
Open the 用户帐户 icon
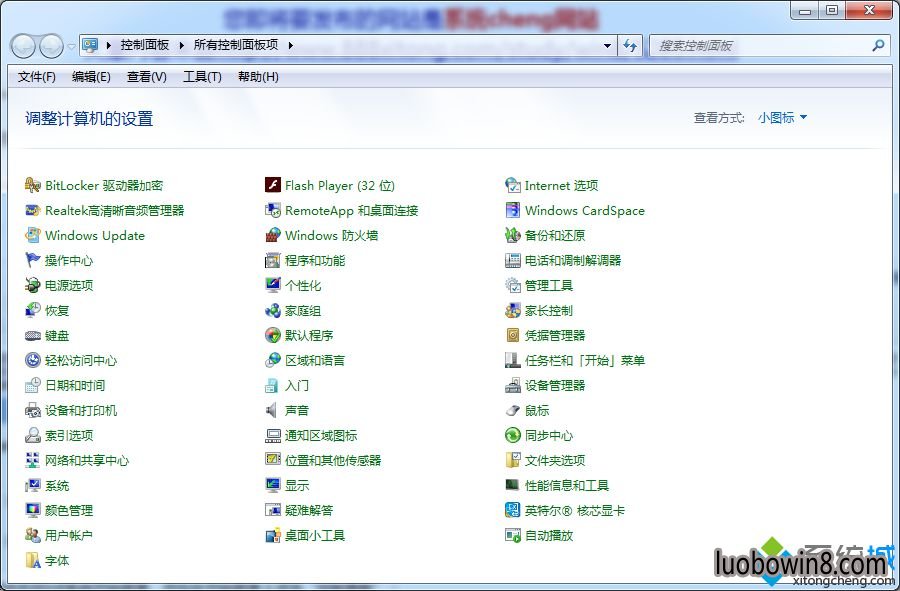pos(33,535)
